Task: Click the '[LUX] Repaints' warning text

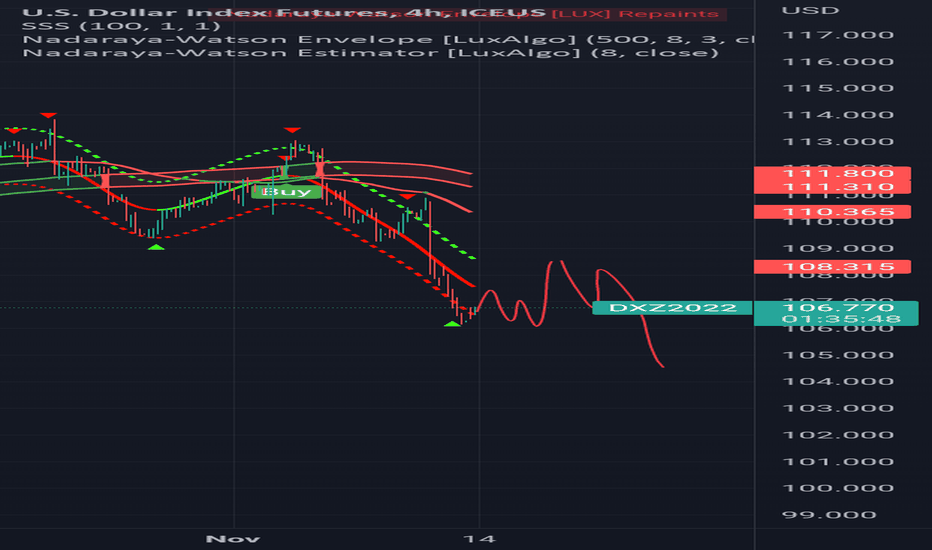Action: [635, 13]
